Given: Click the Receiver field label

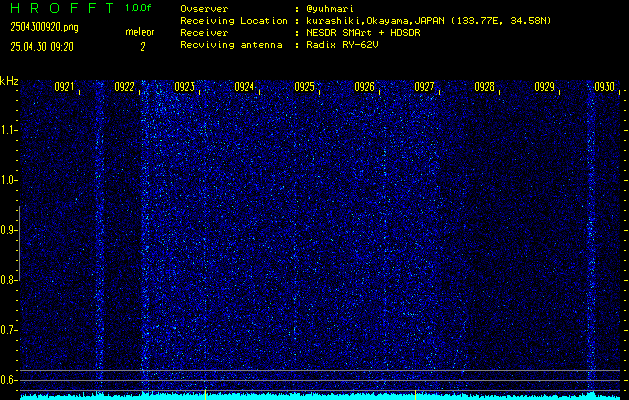Looking at the screenshot, I should [204, 33].
